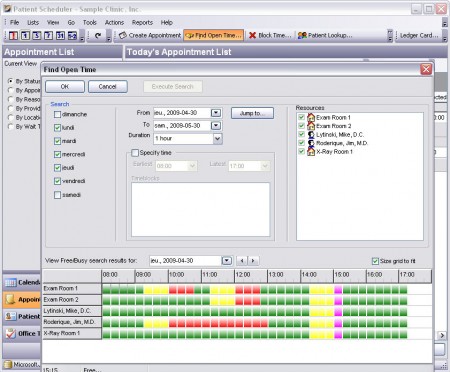
Task: Toggle Size grid to fit checkbox
Action: point(375,261)
